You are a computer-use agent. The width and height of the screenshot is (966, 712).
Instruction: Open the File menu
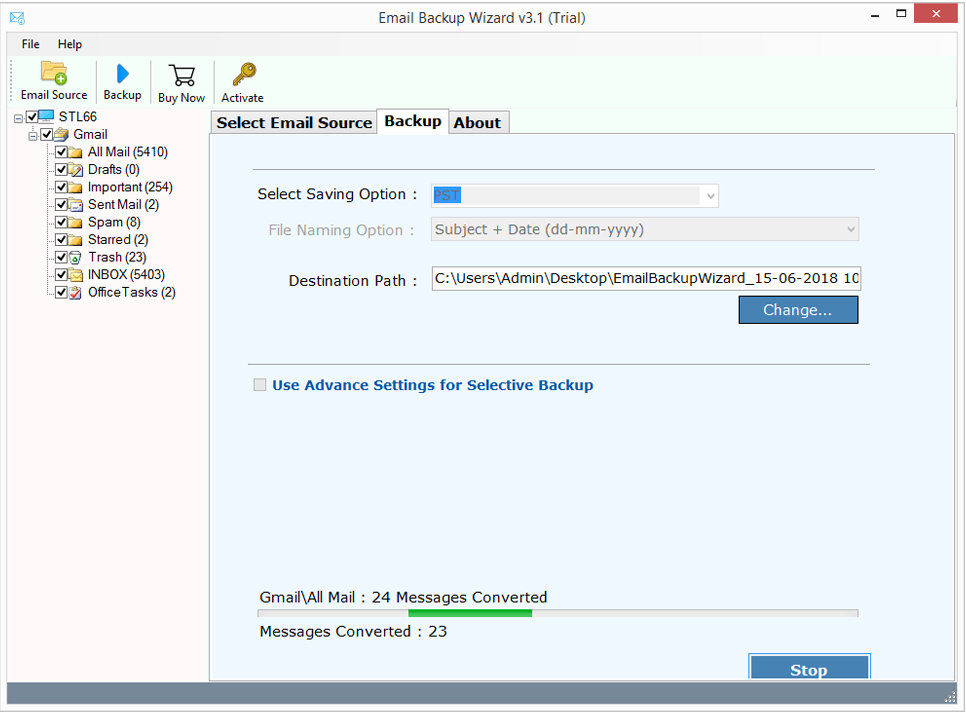point(30,44)
